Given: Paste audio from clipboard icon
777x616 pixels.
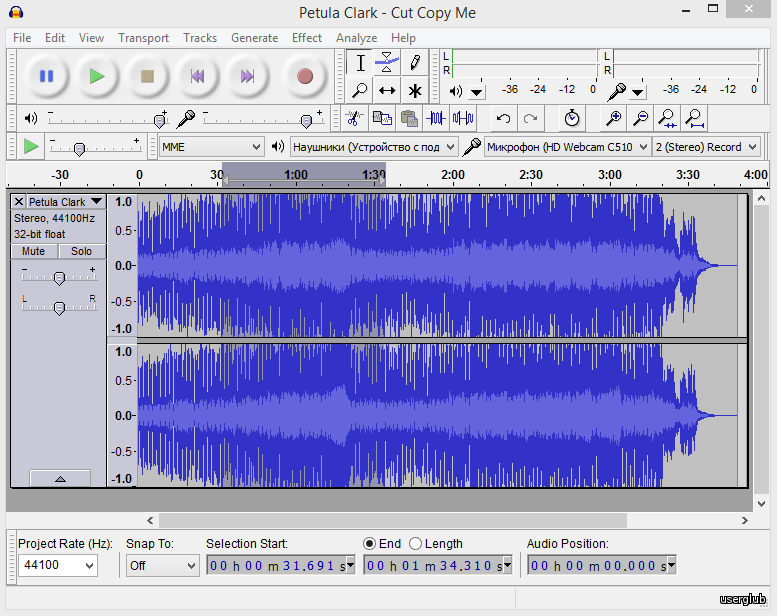Looking at the screenshot, I should pos(409,118).
